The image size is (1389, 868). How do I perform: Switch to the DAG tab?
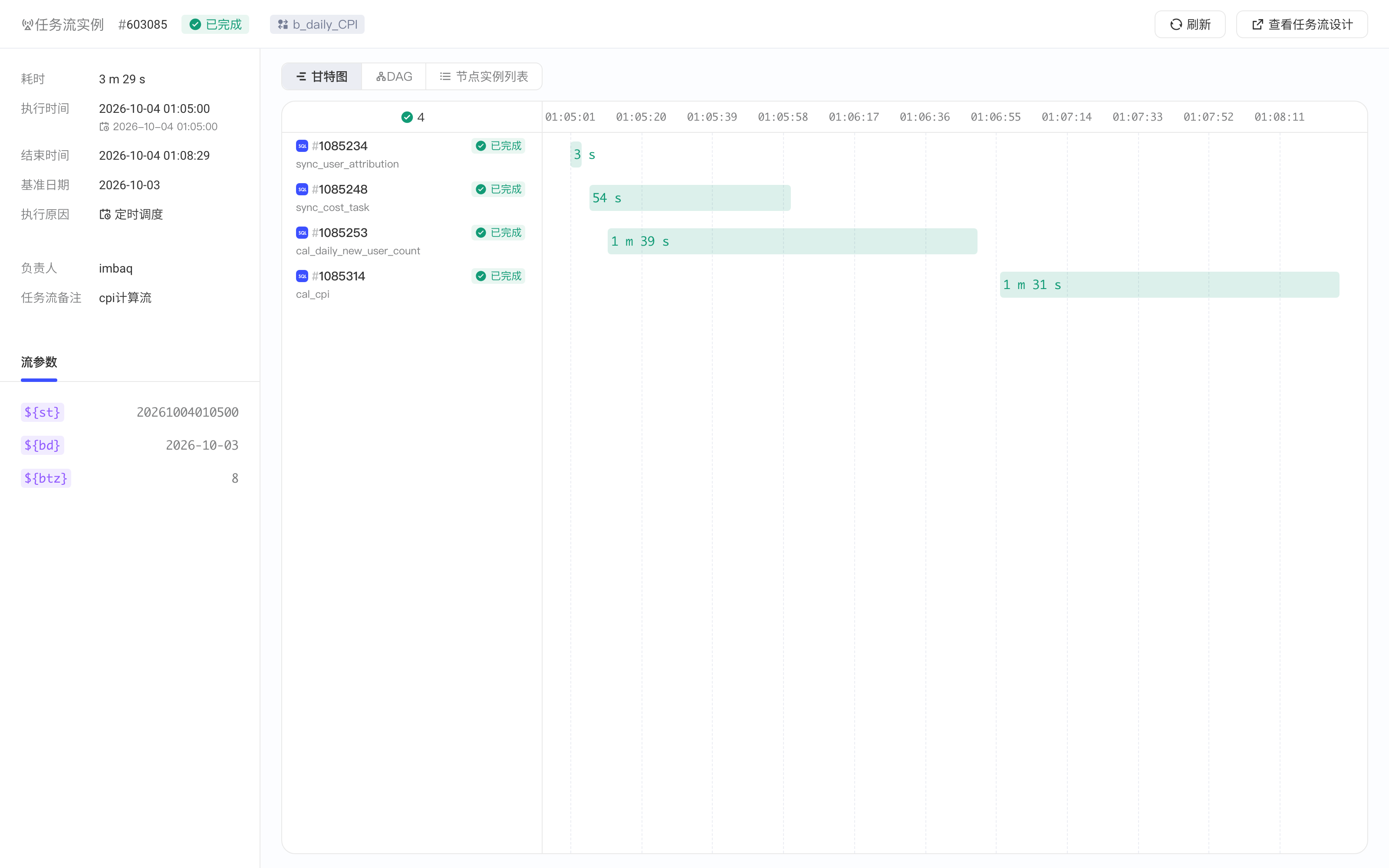point(394,76)
